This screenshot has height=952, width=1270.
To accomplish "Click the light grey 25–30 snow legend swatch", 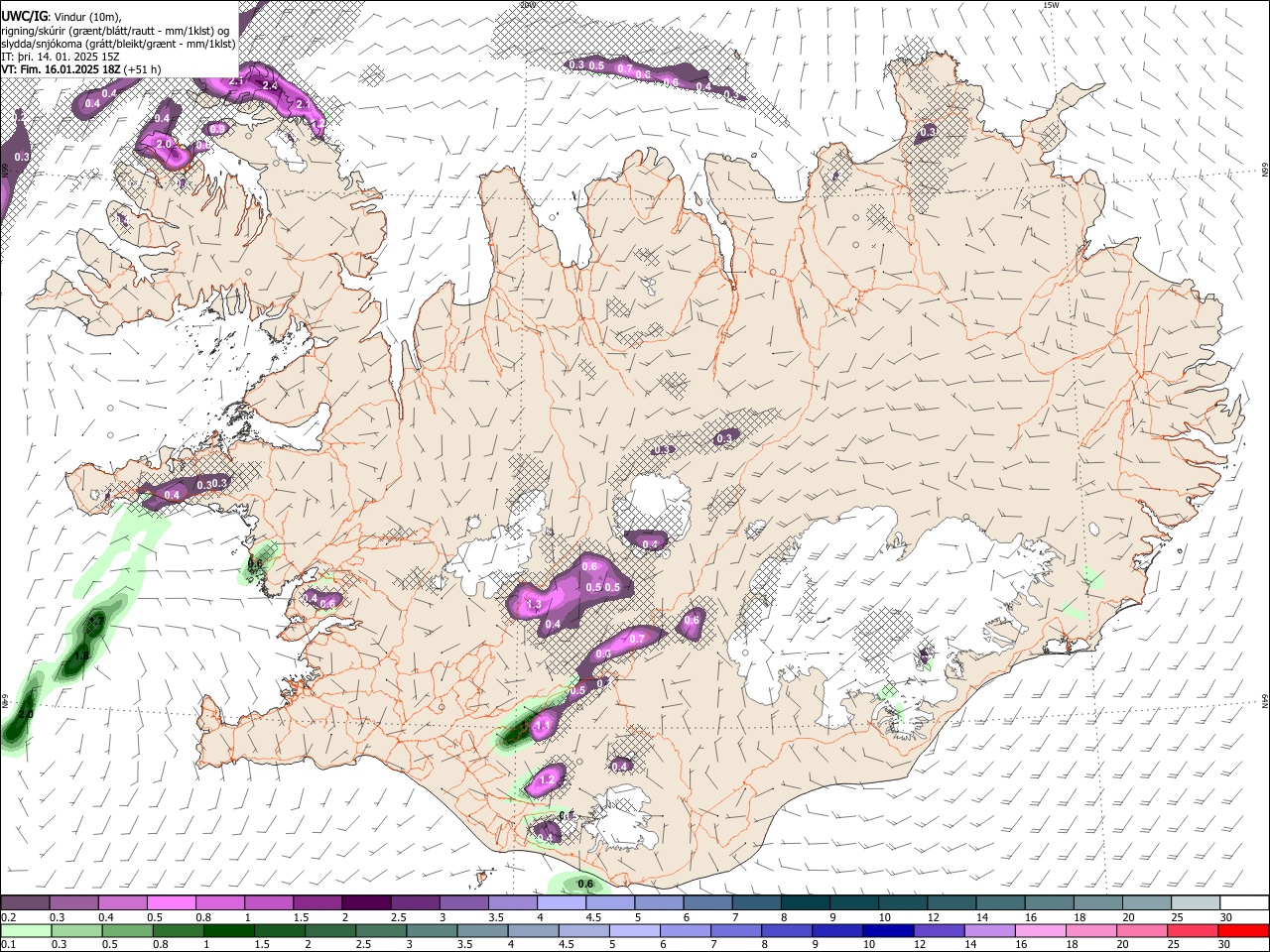I will (x=1195, y=903).
